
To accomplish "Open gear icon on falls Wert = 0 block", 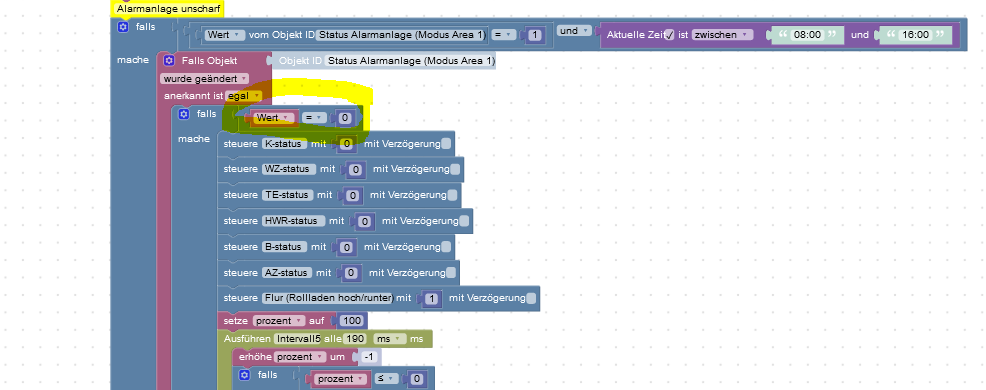I will pos(184,114).
